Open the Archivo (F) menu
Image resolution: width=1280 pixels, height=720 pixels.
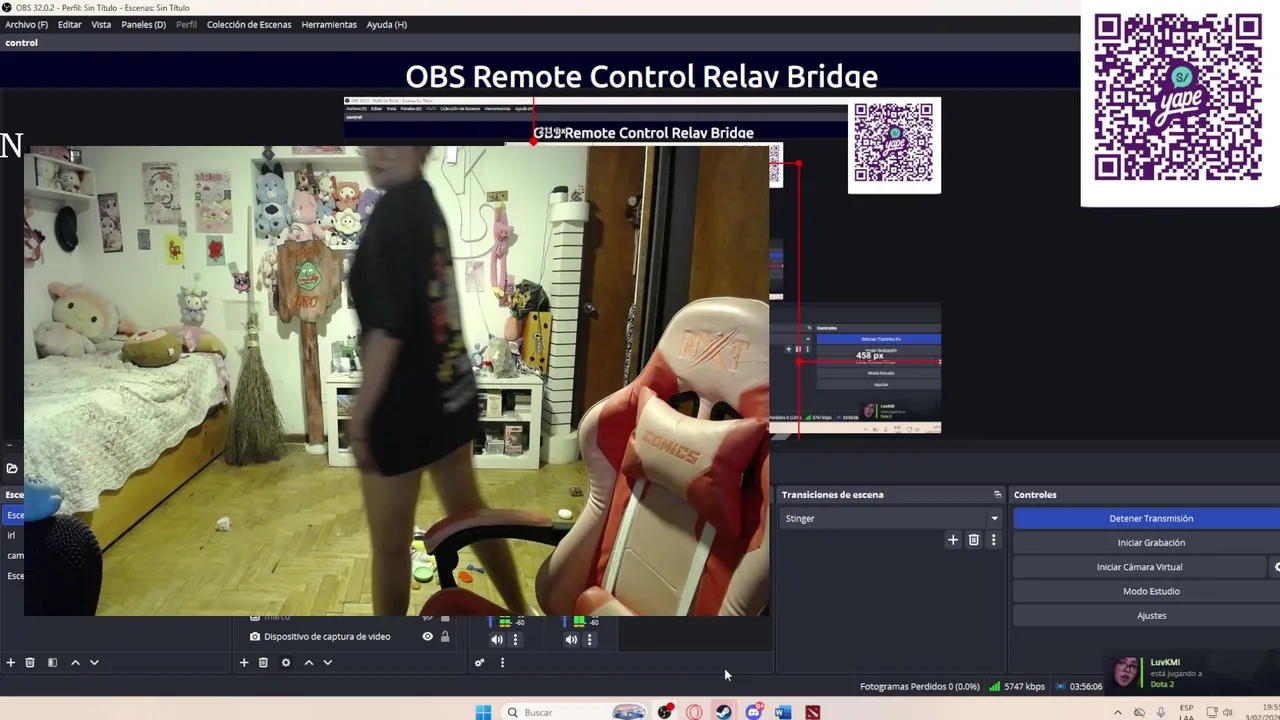[27, 24]
